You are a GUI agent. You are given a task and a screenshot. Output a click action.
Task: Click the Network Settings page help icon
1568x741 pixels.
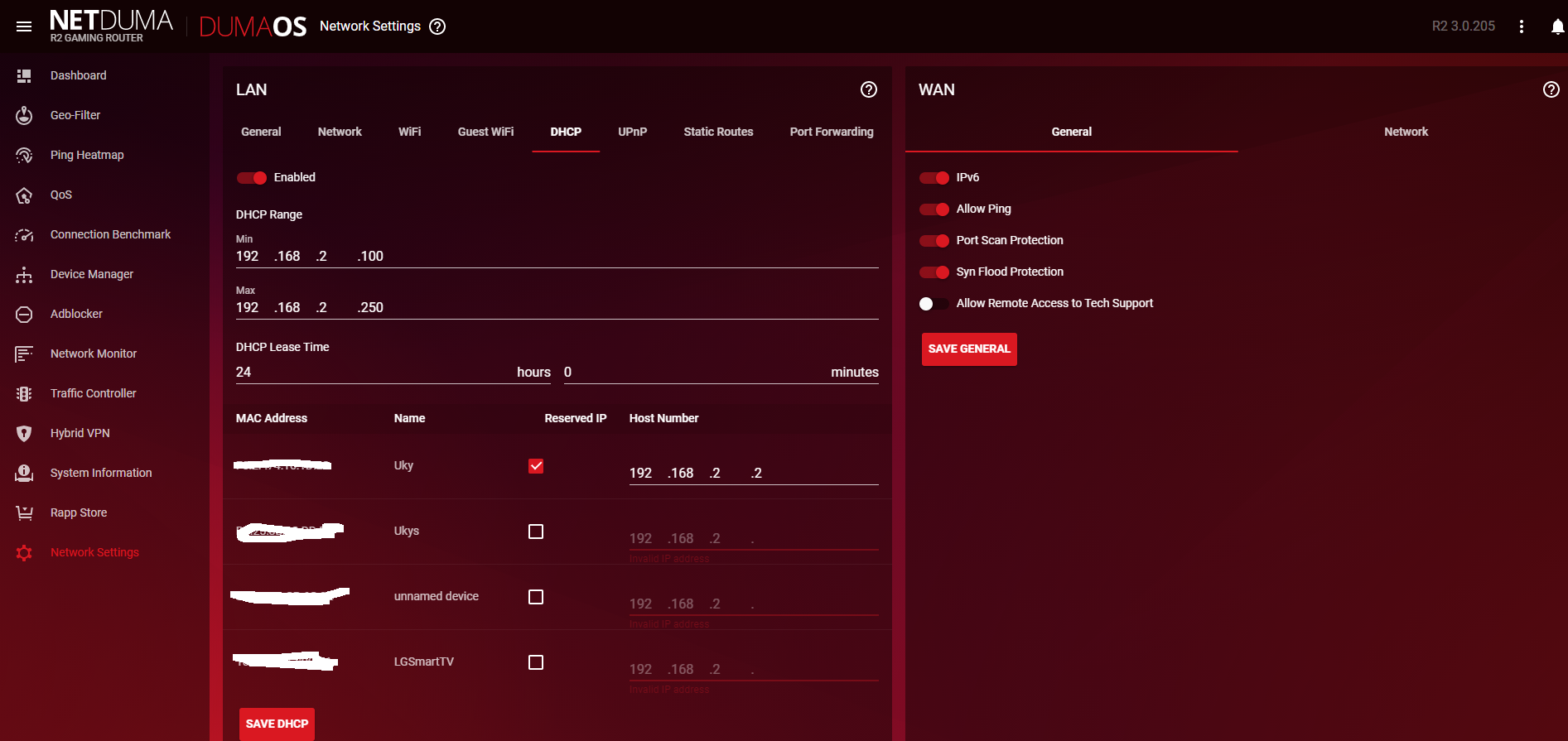437,26
